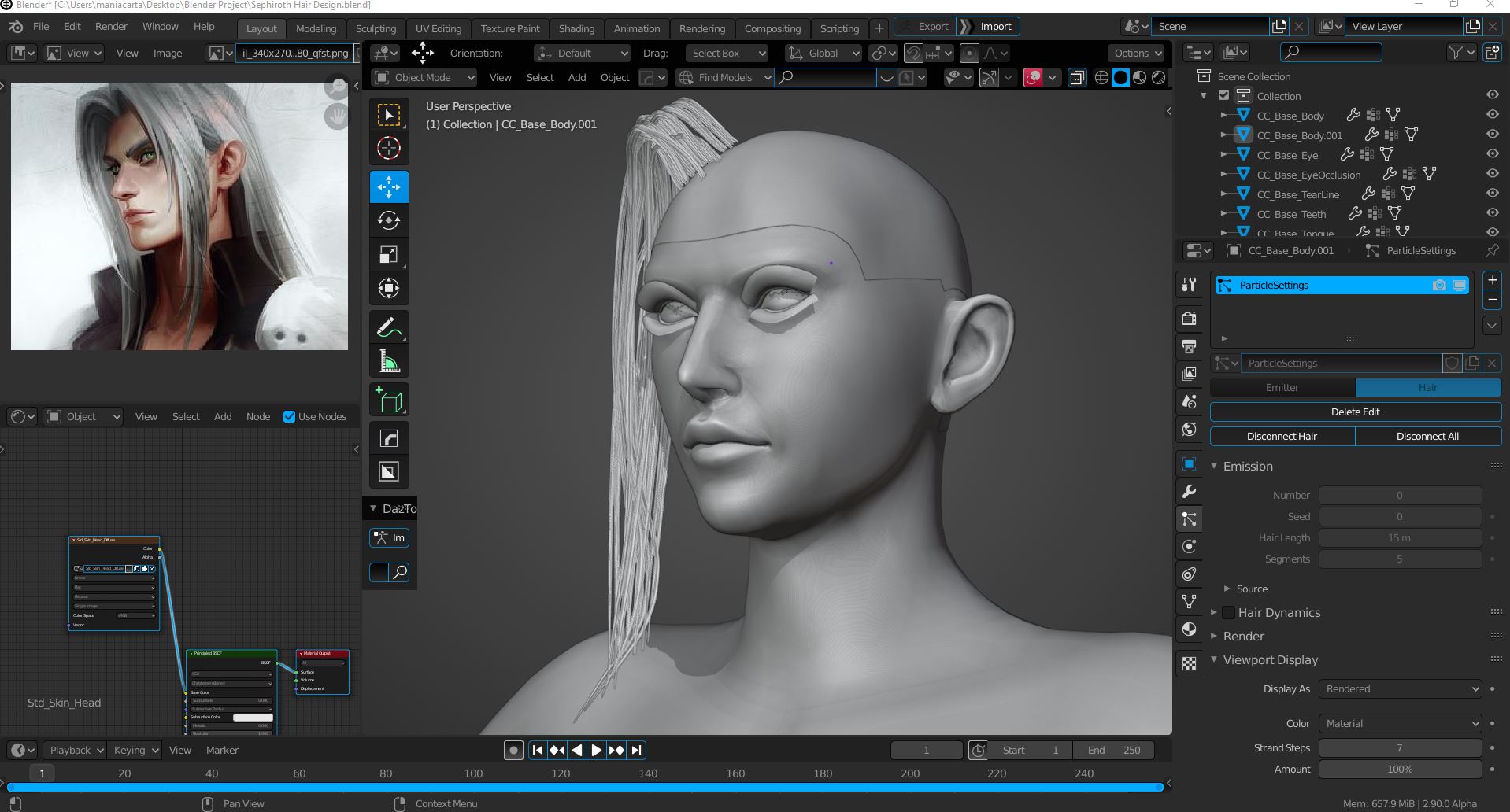Image resolution: width=1510 pixels, height=812 pixels.
Task: Activate the Scale tool
Action: tap(389, 255)
